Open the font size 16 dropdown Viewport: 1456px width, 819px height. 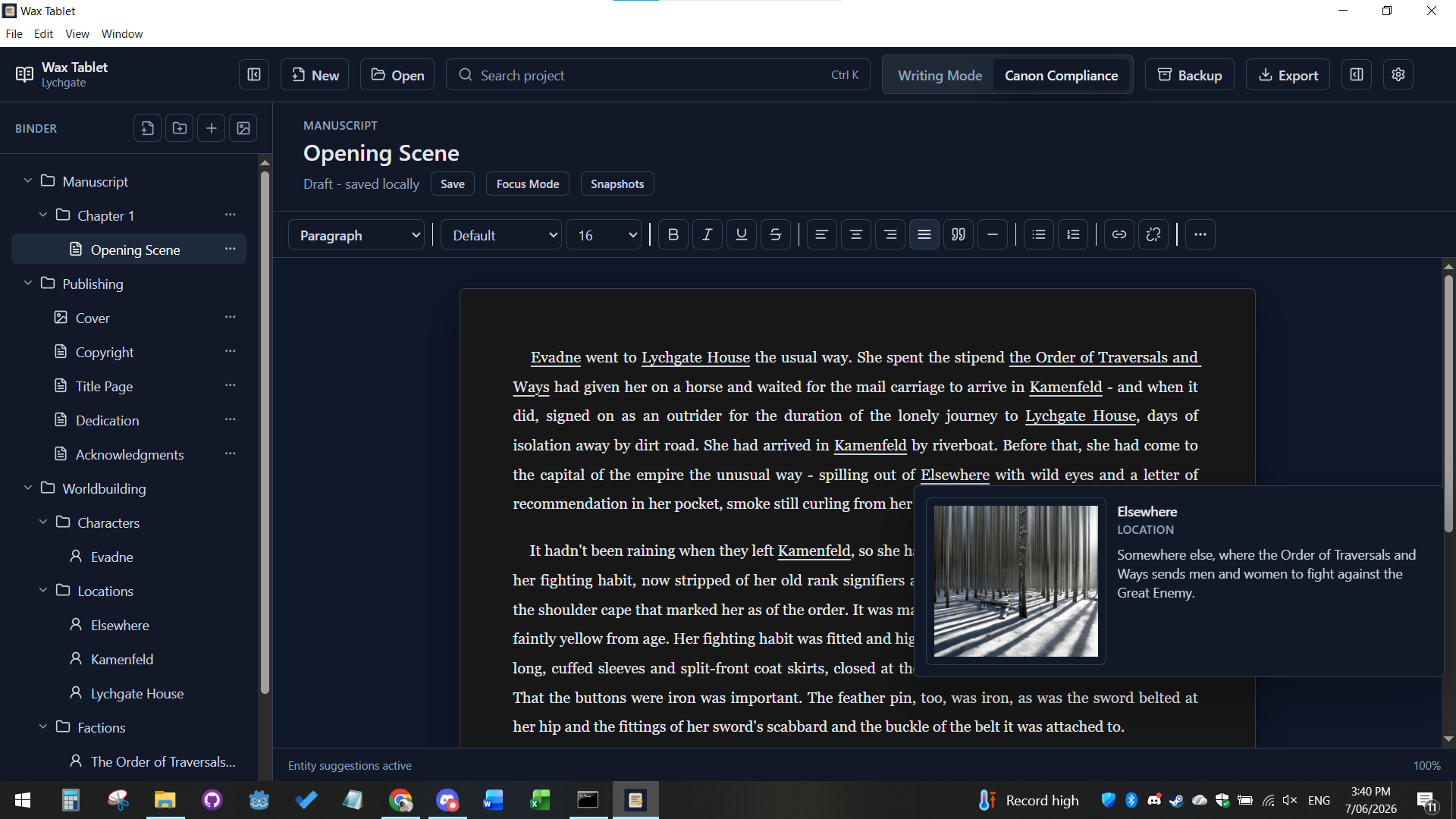604,235
